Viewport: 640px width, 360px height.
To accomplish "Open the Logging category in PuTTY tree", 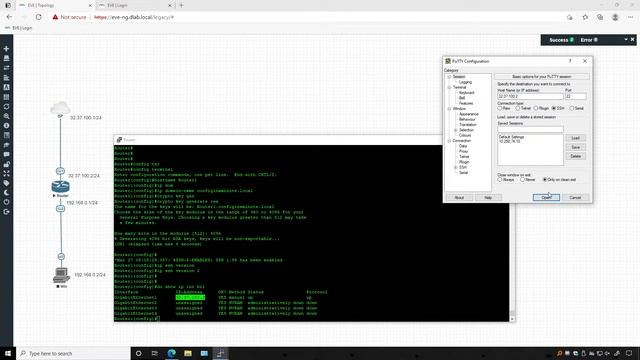I will pos(465,82).
